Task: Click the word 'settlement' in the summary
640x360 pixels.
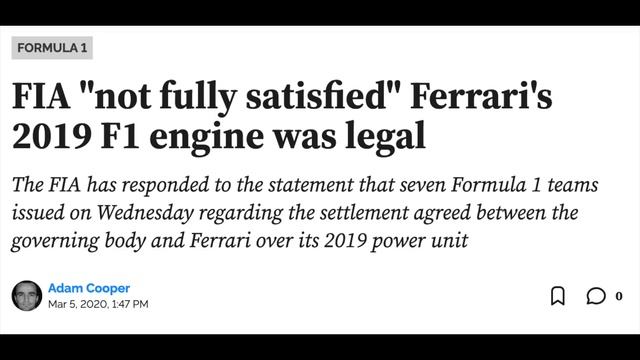Action: 364,213
